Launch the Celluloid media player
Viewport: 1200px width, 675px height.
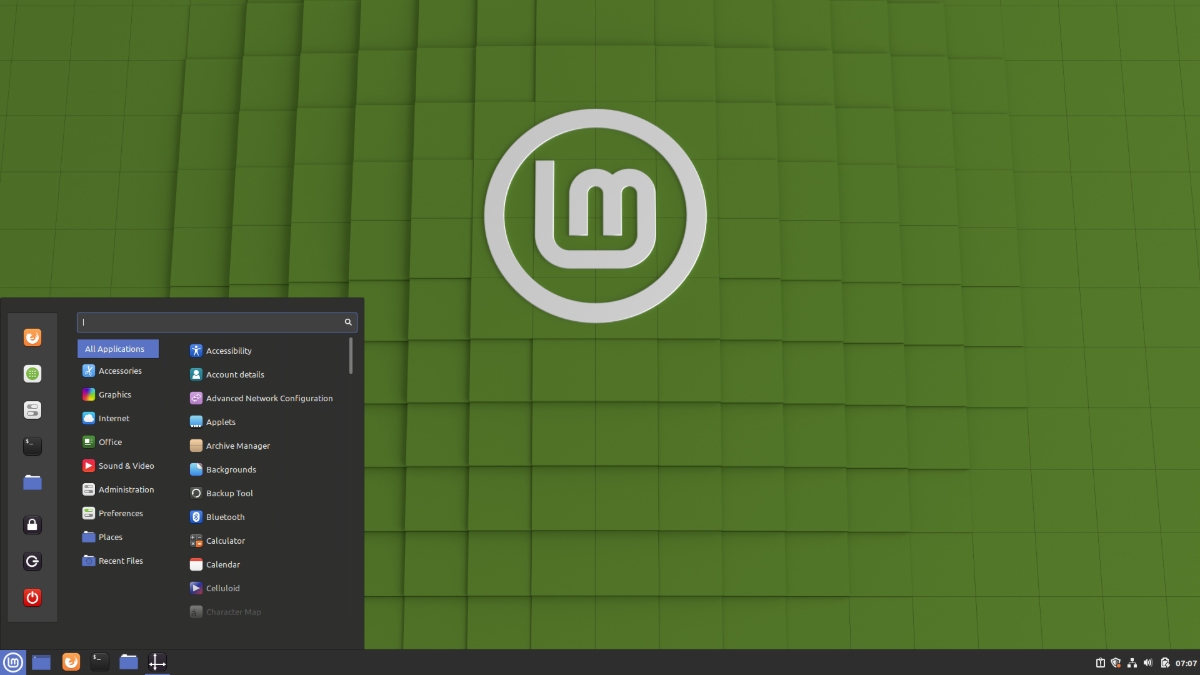pyautogui.click(x=221, y=588)
